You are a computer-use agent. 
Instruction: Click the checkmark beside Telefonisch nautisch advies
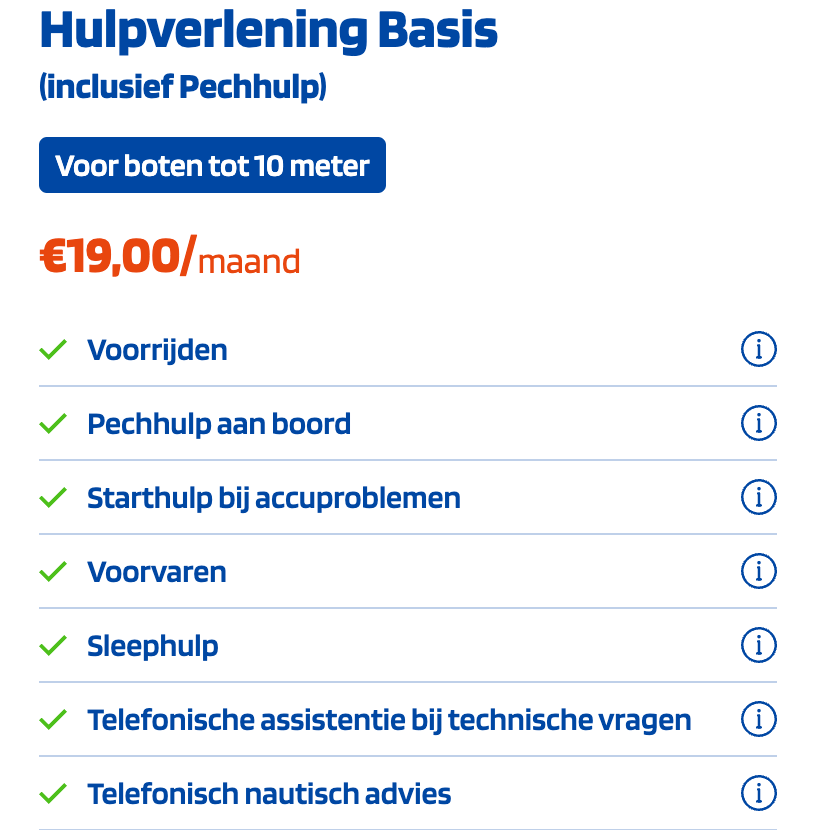pyautogui.click(x=53, y=793)
